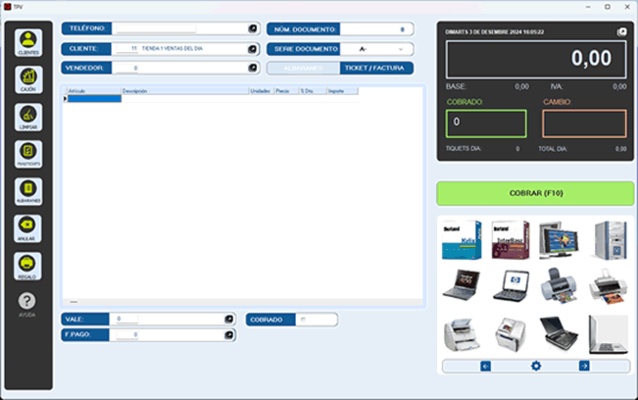Click the lookup icon in F.PAGO field
The image size is (638, 400).
tap(229, 335)
